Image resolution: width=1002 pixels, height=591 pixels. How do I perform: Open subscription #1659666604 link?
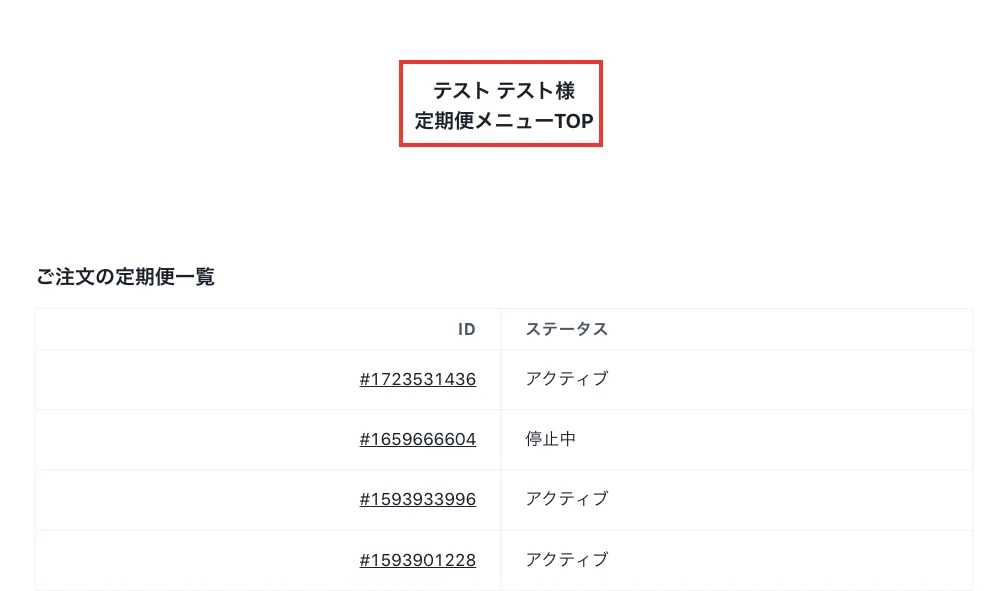point(418,439)
